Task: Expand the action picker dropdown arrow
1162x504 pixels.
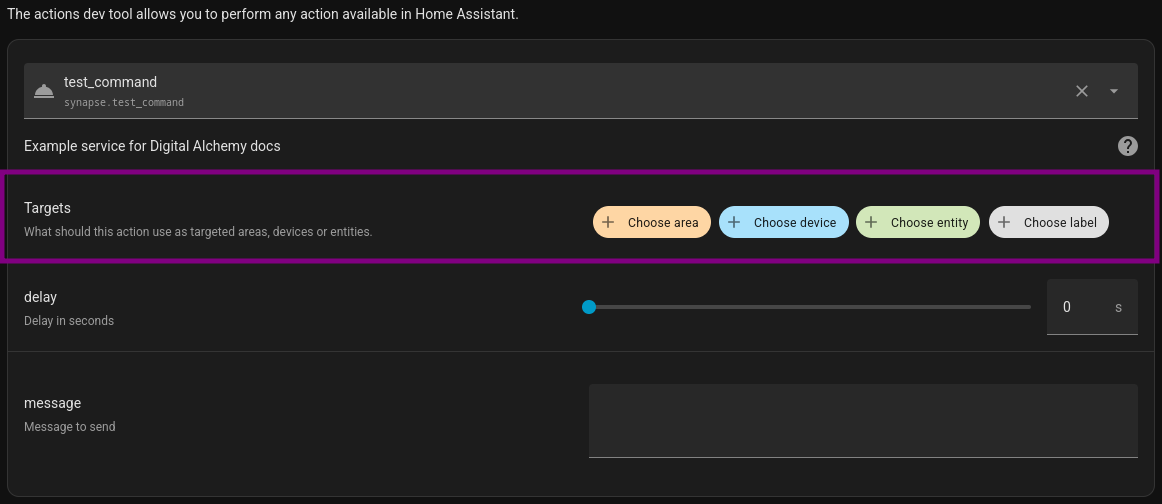Action: click(x=1113, y=91)
